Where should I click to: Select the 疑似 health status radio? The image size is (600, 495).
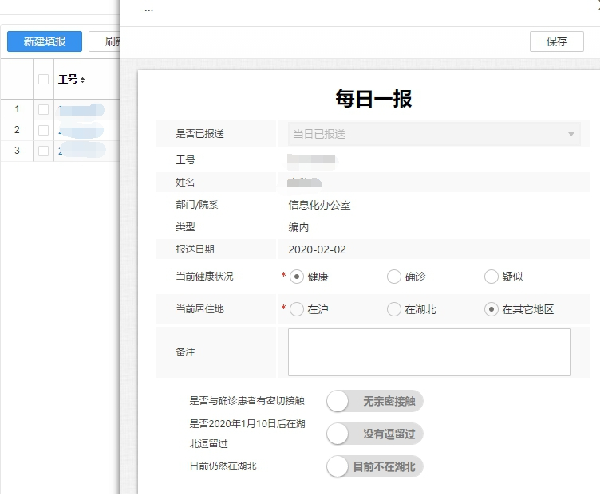coord(491,277)
